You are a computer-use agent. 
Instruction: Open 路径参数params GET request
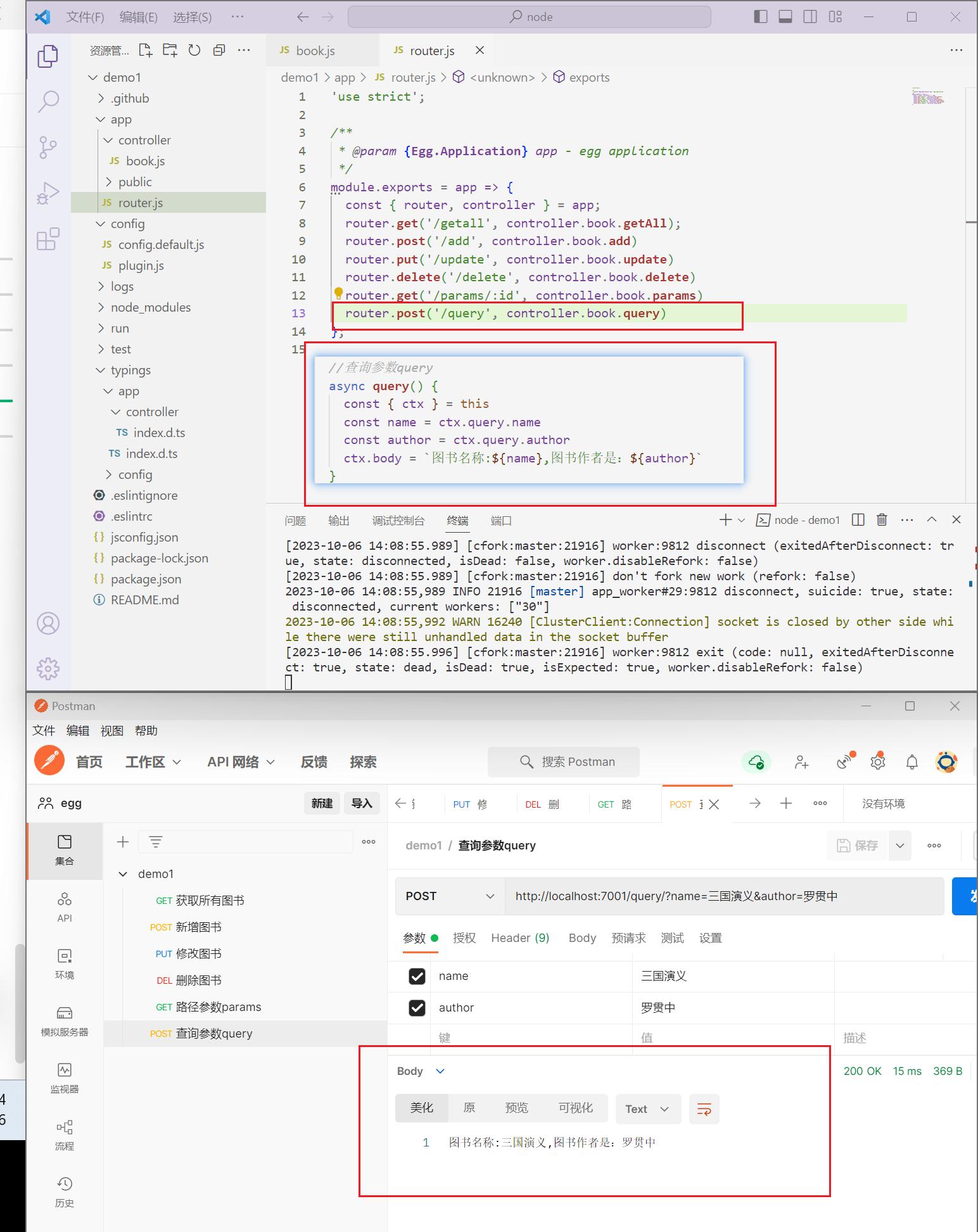click(208, 1007)
